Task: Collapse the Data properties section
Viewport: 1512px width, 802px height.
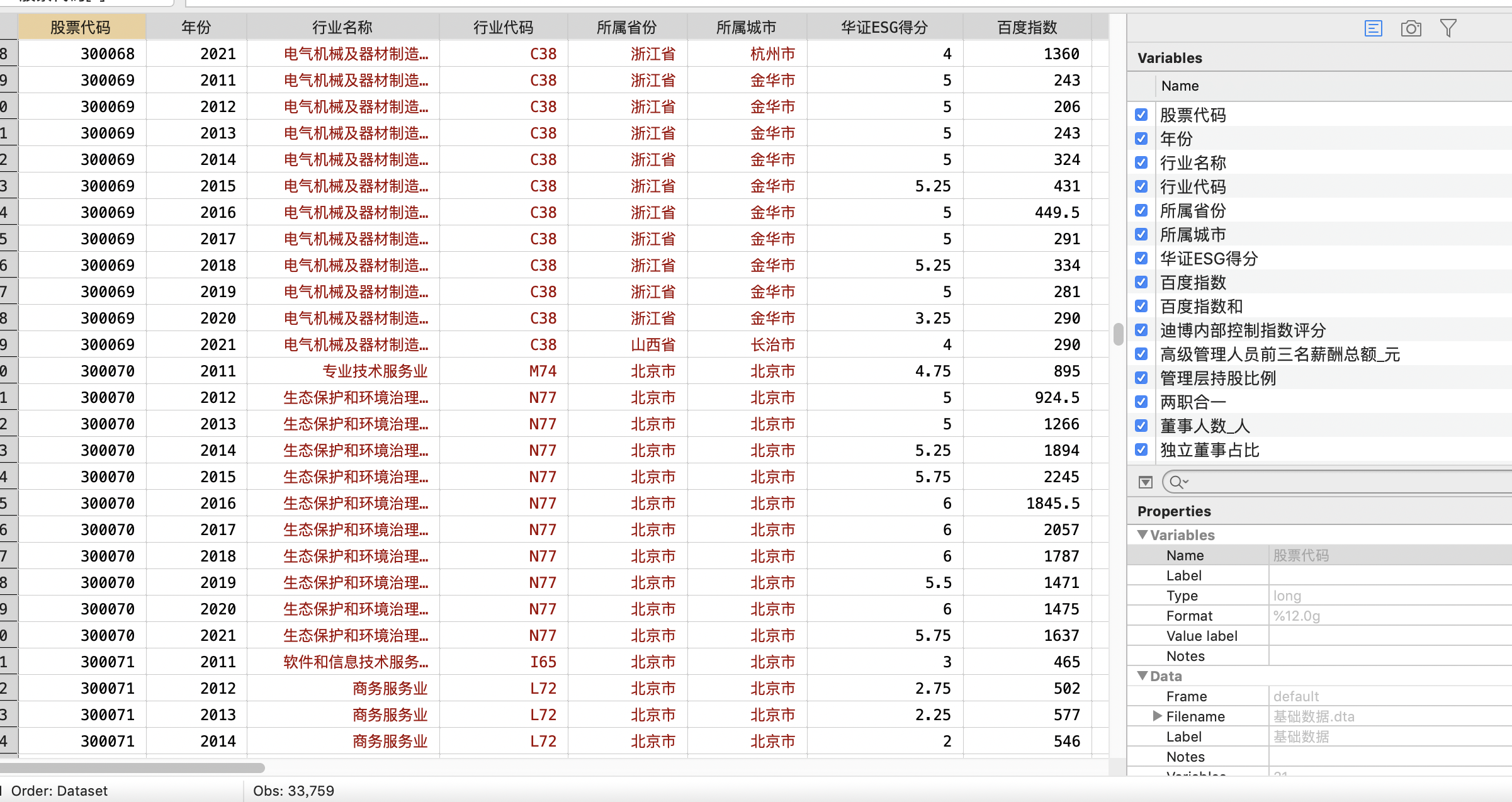Action: 1142,675
